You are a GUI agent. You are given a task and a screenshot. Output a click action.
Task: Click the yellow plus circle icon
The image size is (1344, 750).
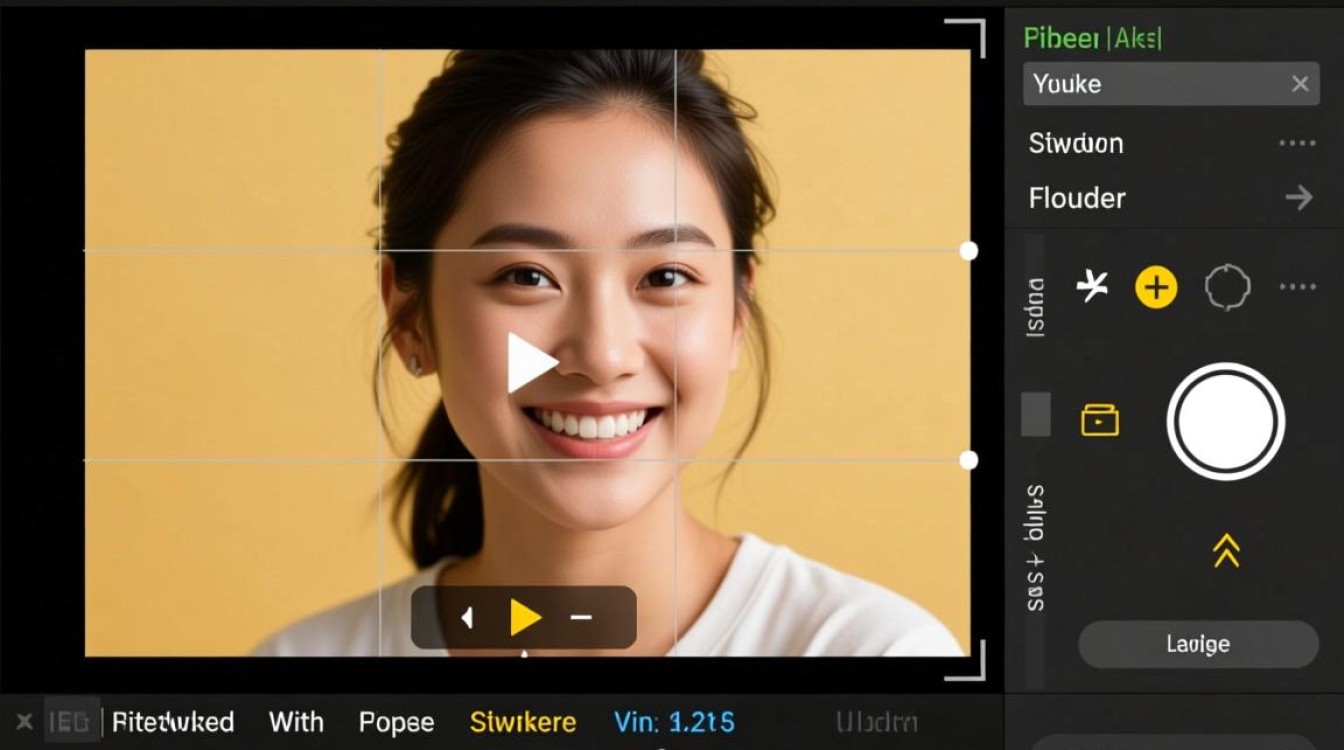pyautogui.click(x=1156, y=288)
